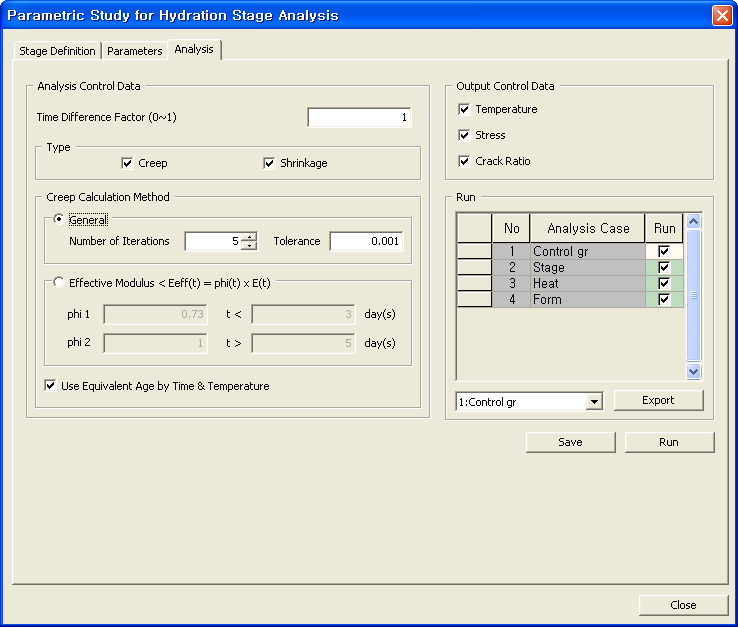Select the Effective Modulus radio option
This screenshot has height=627, width=738.
tap(60, 283)
